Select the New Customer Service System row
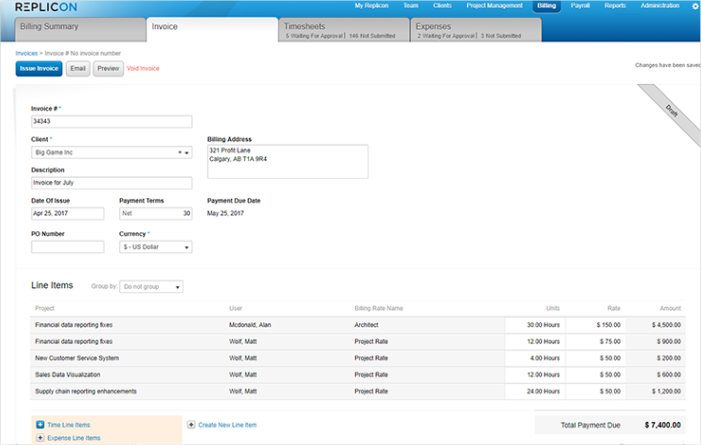The width and height of the screenshot is (701, 445). click(358, 358)
